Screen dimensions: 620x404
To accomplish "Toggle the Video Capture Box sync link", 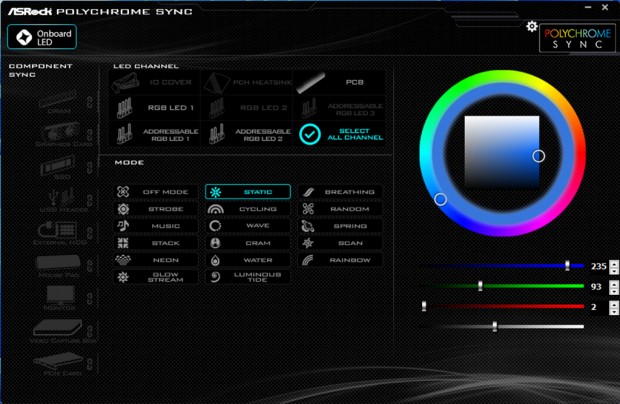I will [x=90, y=331].
